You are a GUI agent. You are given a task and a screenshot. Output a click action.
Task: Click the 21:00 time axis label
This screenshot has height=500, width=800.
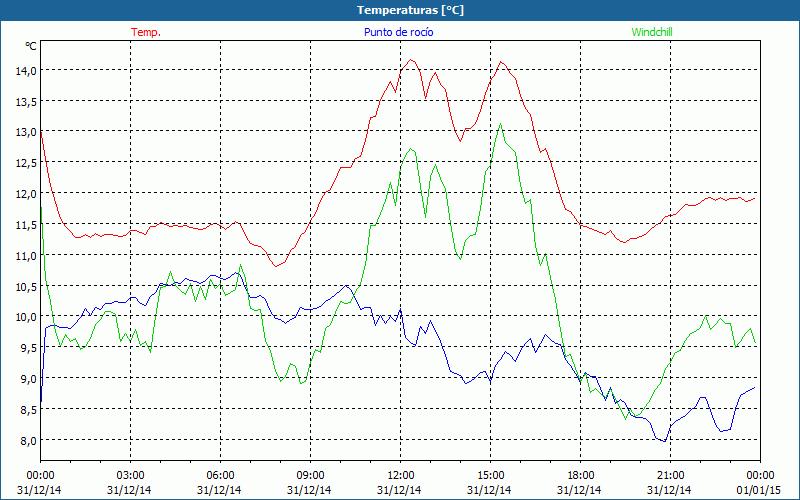(x=670, y=476)
